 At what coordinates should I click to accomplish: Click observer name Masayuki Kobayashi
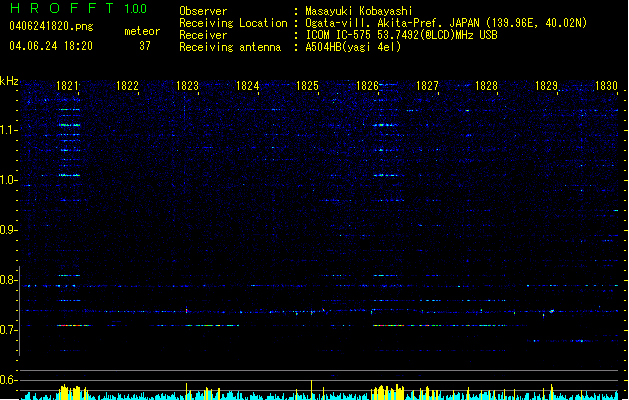pos(359,11)
